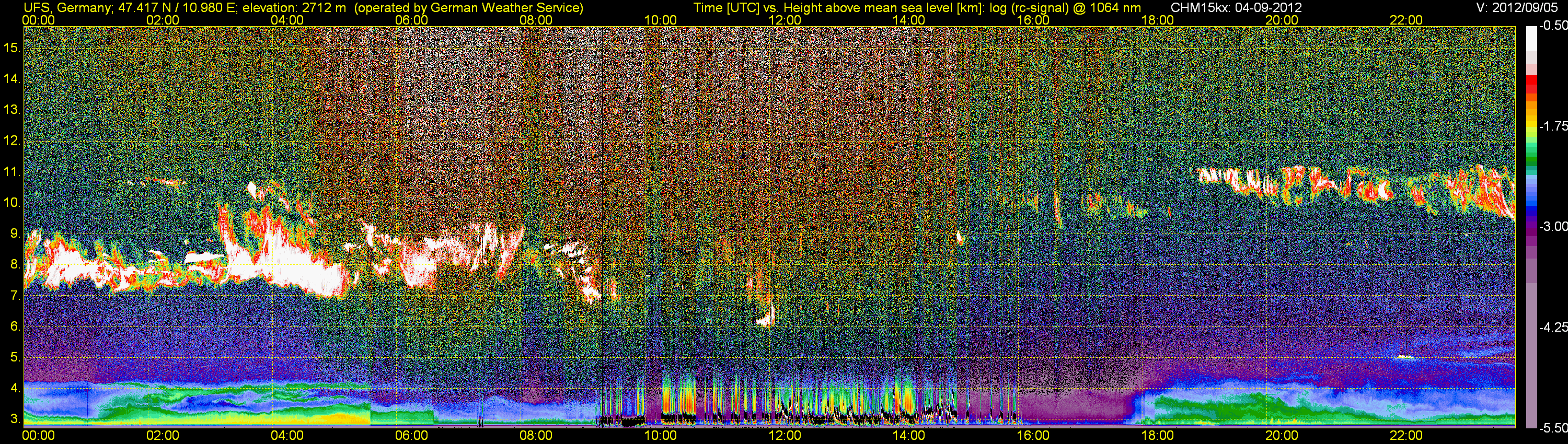
Task: Click the height axis label "15."
Action: [13, 48]
